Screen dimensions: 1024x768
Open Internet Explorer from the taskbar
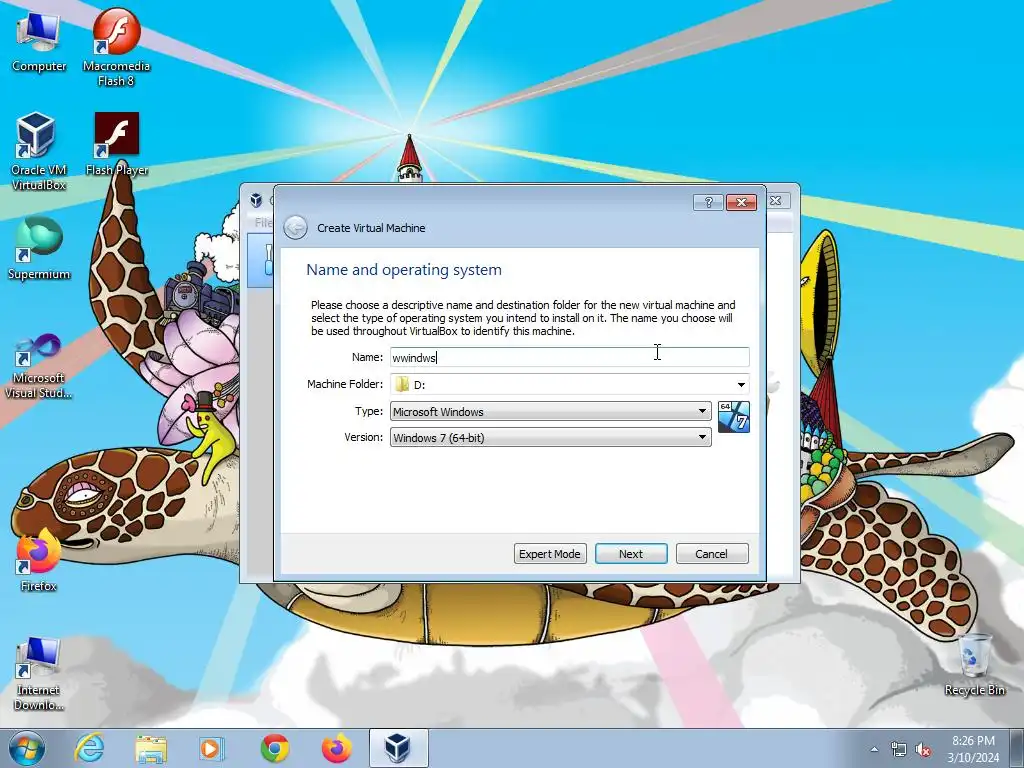[x=89, y=748]
